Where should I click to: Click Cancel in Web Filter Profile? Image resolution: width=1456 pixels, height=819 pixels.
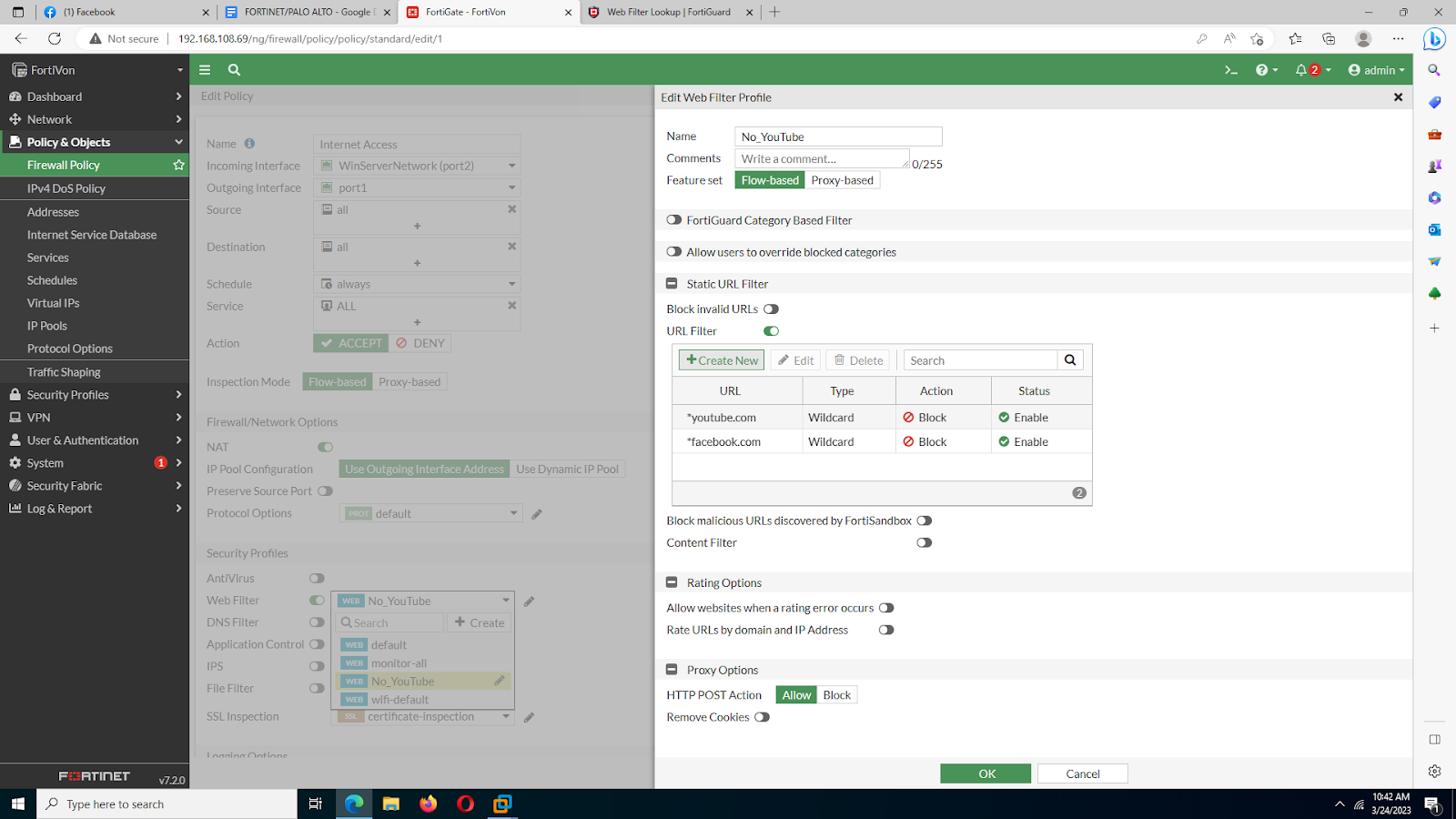click(x=1083, y=773)
